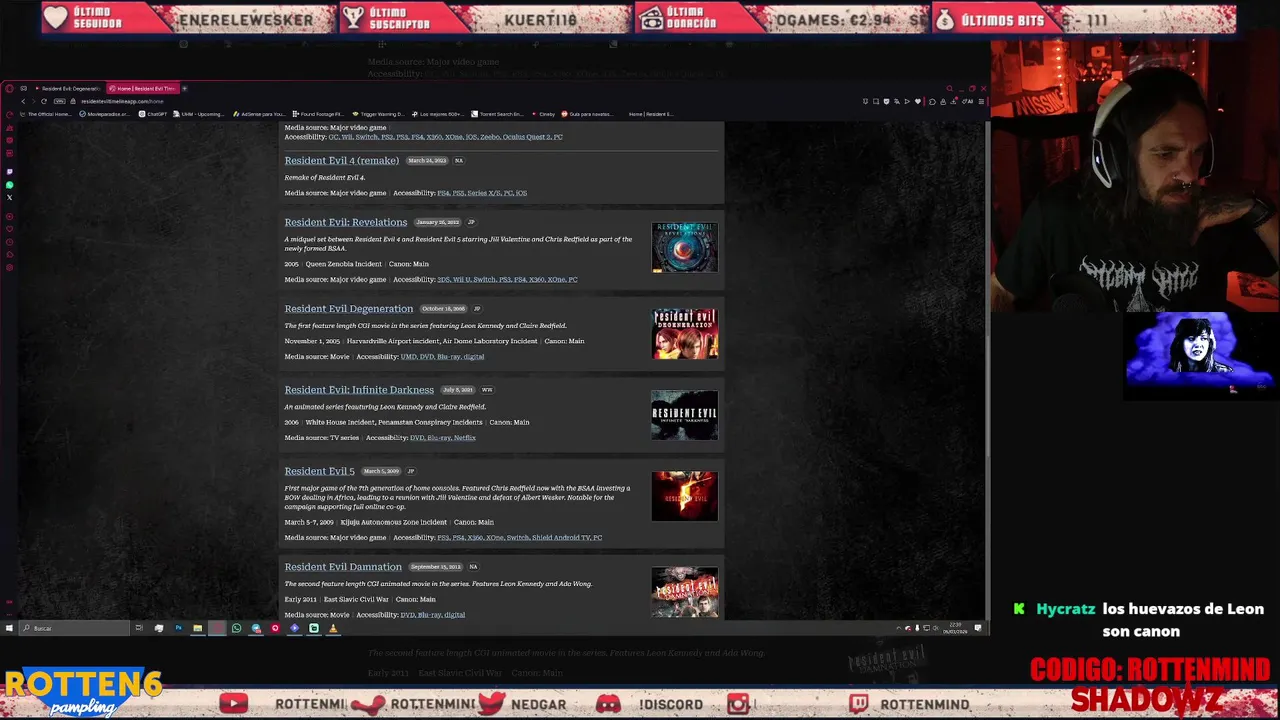Screen dimensions: 1280x720
Task: Click the Infinite Darkness cover thumbnail
Action: [x=684, y=415]
